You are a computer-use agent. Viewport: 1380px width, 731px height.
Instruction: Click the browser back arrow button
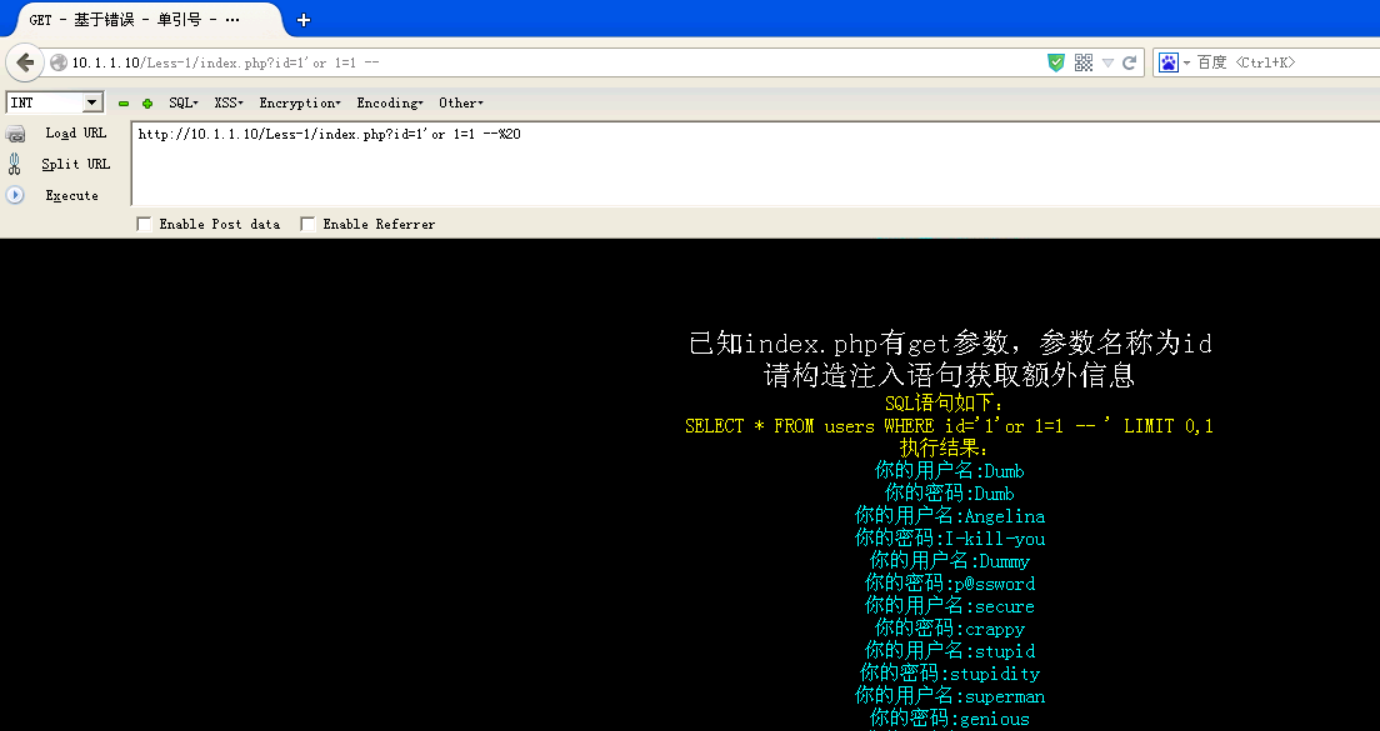25,62
